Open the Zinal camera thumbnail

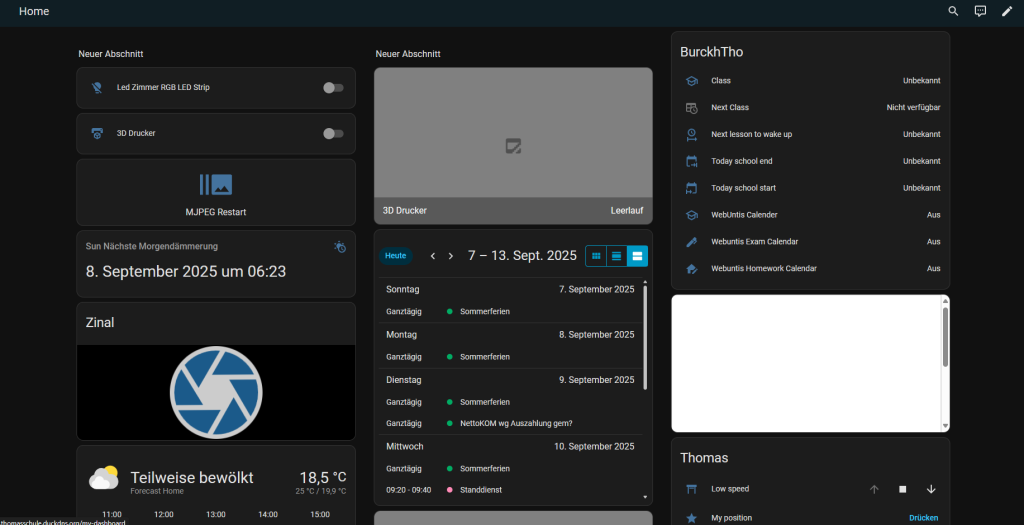[x=216, y=392]
